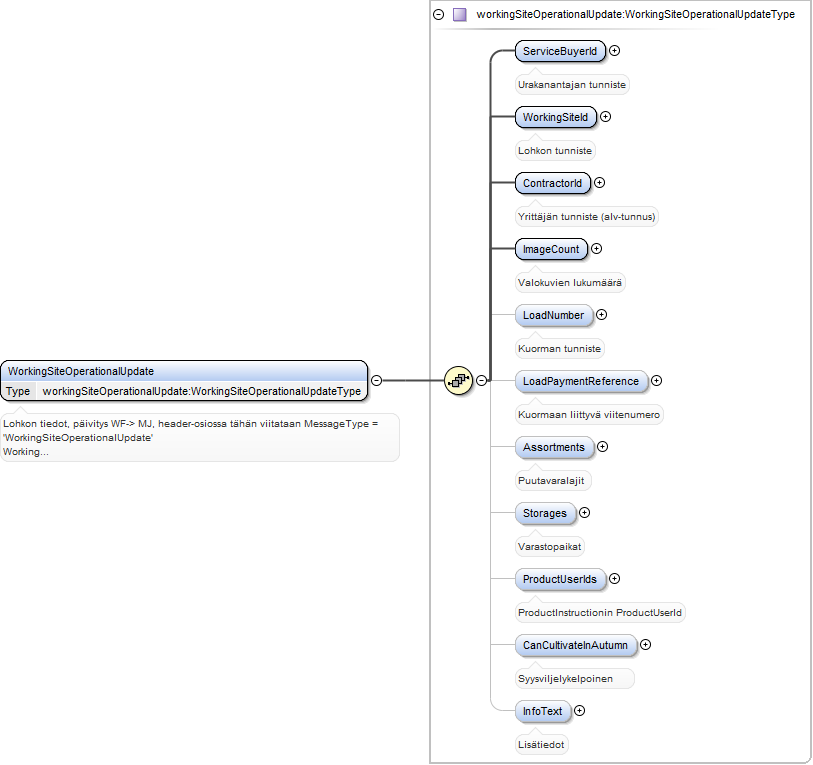Image resolution: width=813 pixels, height=765 pixels.
Task: Click the purple complex type icon
Action: click(459, 15)
